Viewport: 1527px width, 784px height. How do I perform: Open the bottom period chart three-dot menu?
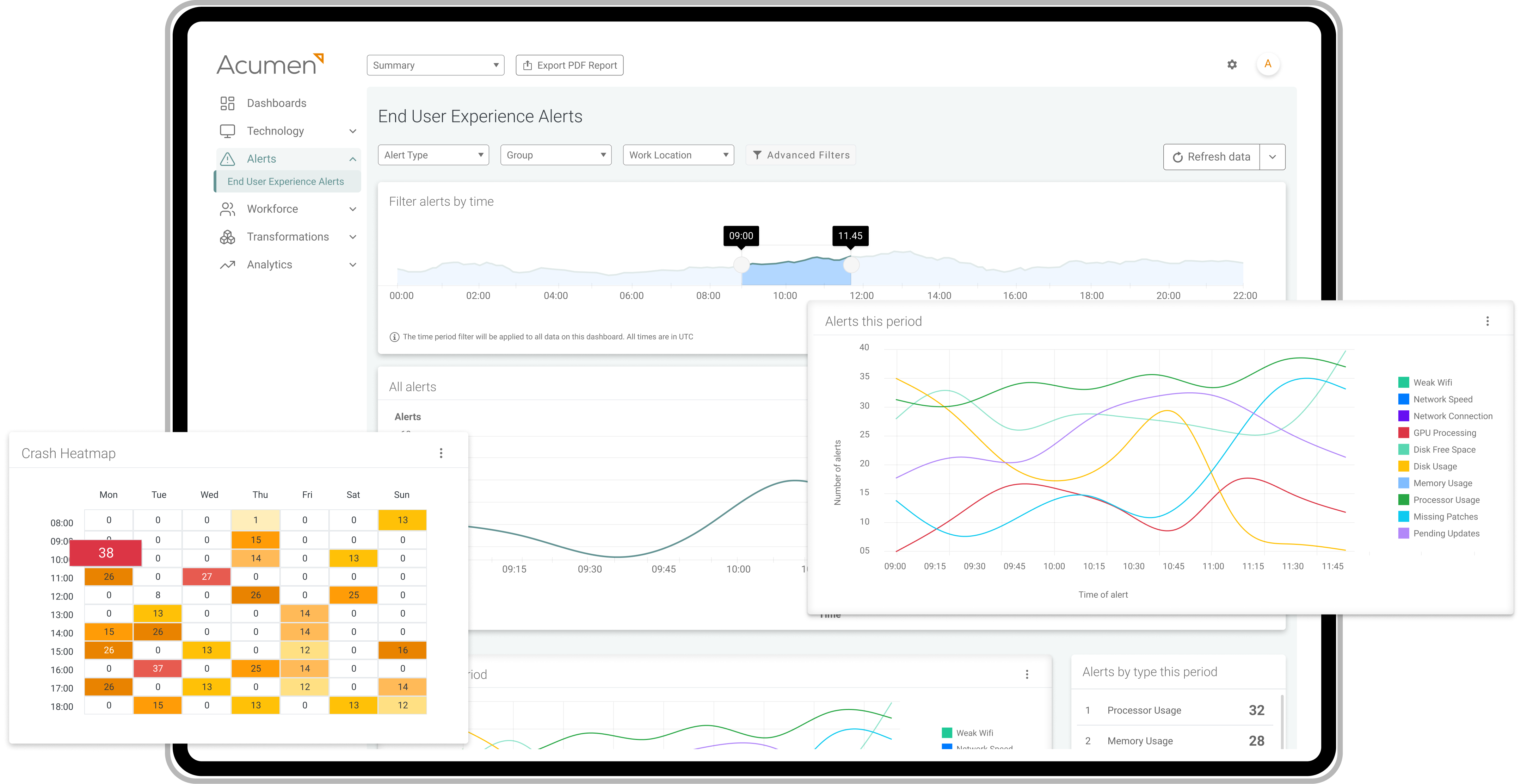pyautogui.click(x=1027, y=674)
